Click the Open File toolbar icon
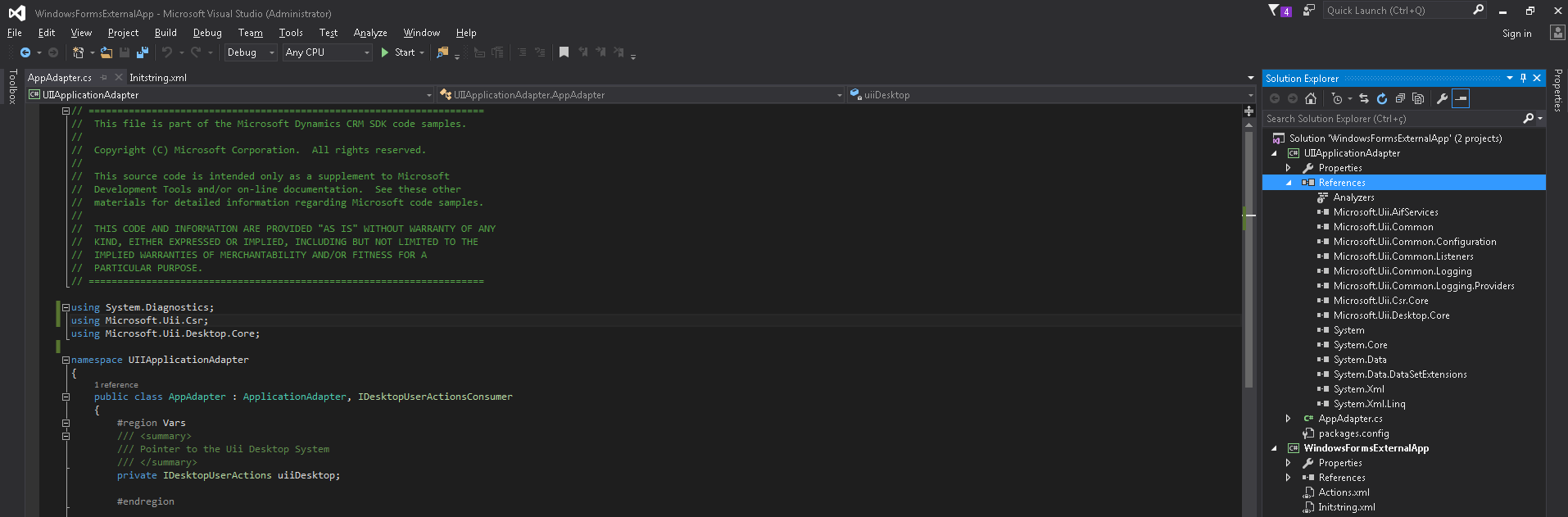 click(106, 52)
